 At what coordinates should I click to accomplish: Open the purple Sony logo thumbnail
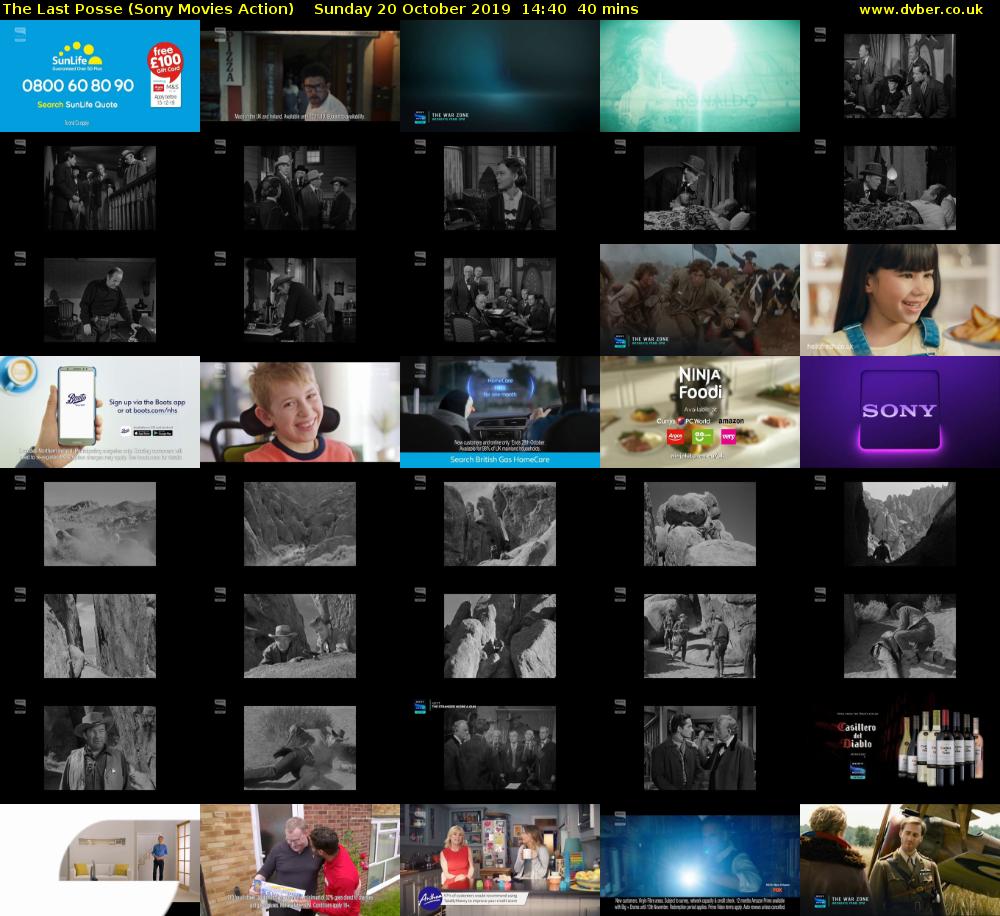pyautogui.click(x=900, y=412)
